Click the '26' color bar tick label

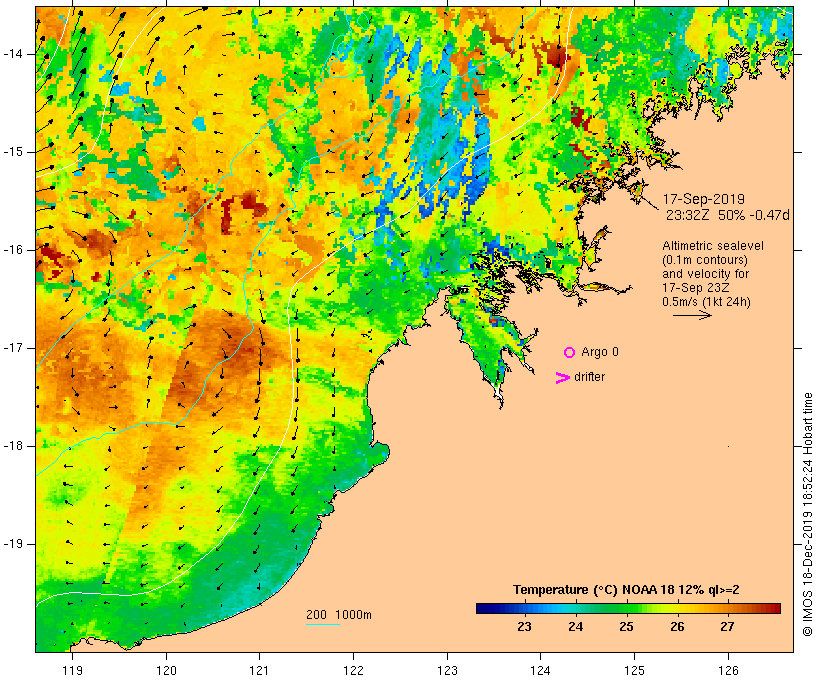[677, 627]
